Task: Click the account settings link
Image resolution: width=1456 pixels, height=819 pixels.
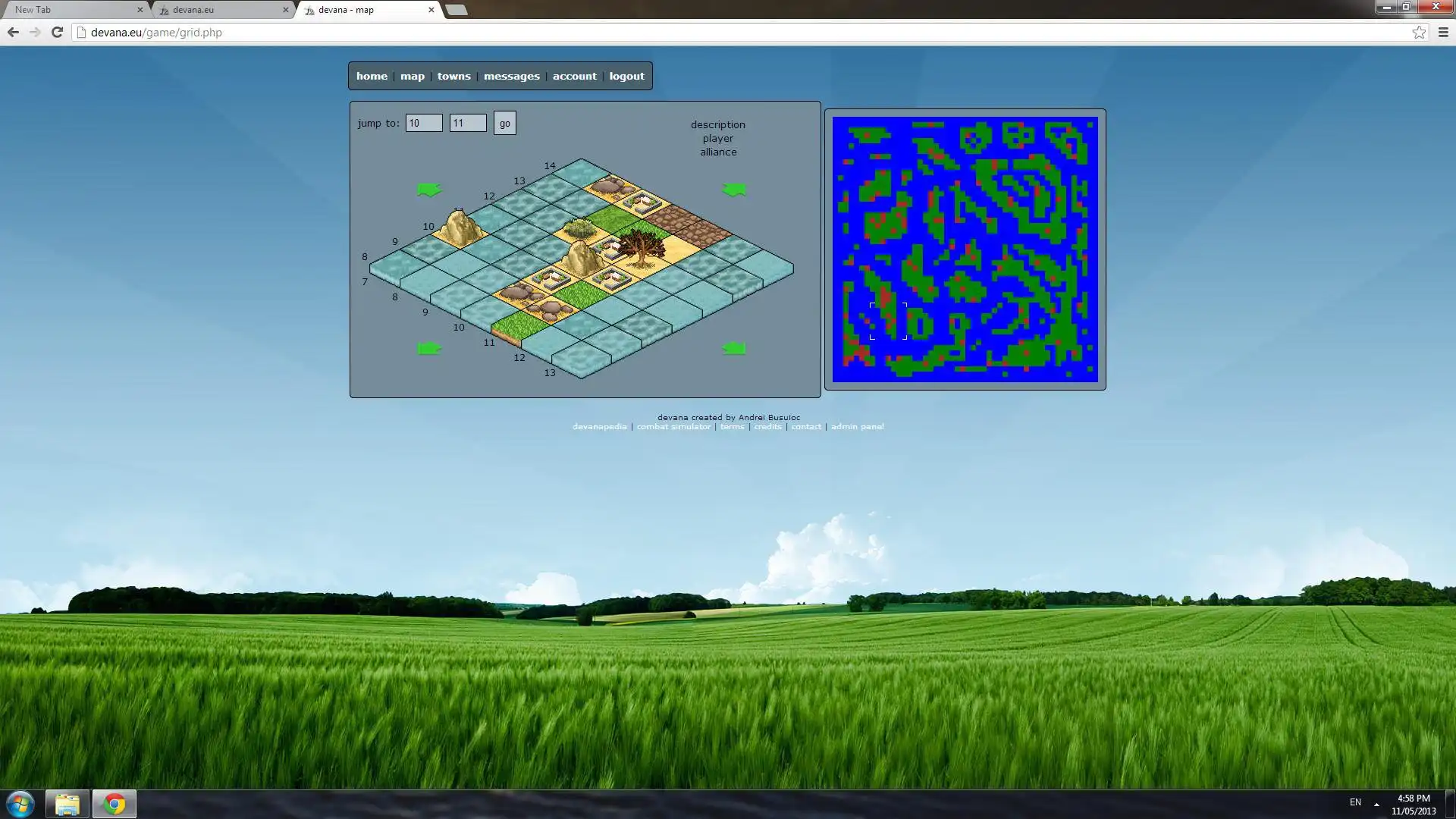Action: [x=574, y=75]
